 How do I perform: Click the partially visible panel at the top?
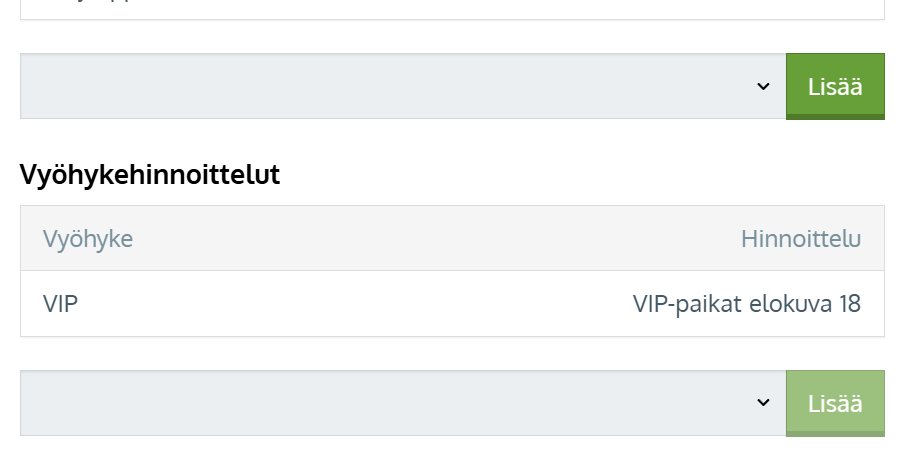(x=452, y=9)
